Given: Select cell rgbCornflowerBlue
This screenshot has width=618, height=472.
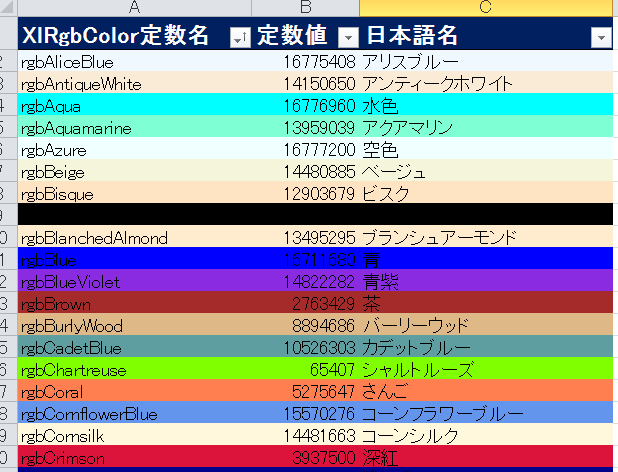Looking at the screenshot, I should 134,413.
